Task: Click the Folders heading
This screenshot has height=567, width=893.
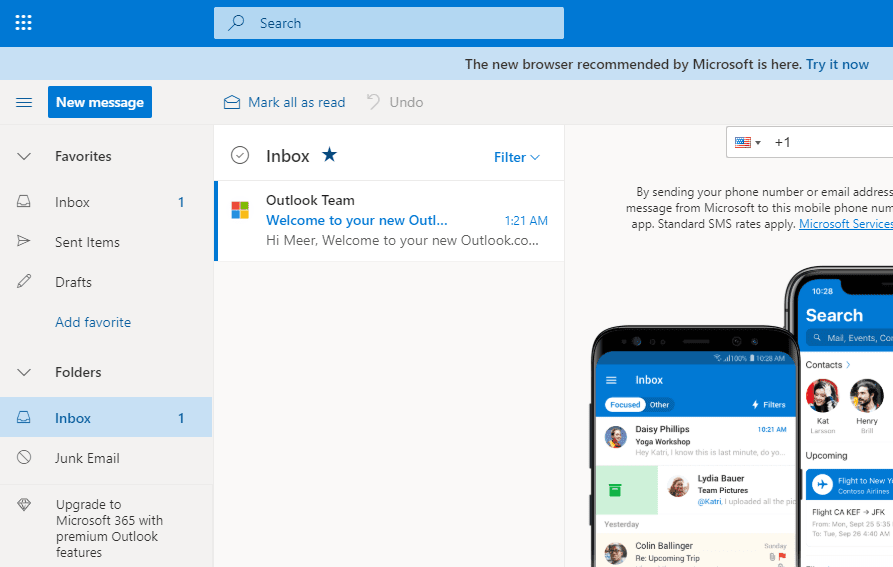Action: click(78, 372)
